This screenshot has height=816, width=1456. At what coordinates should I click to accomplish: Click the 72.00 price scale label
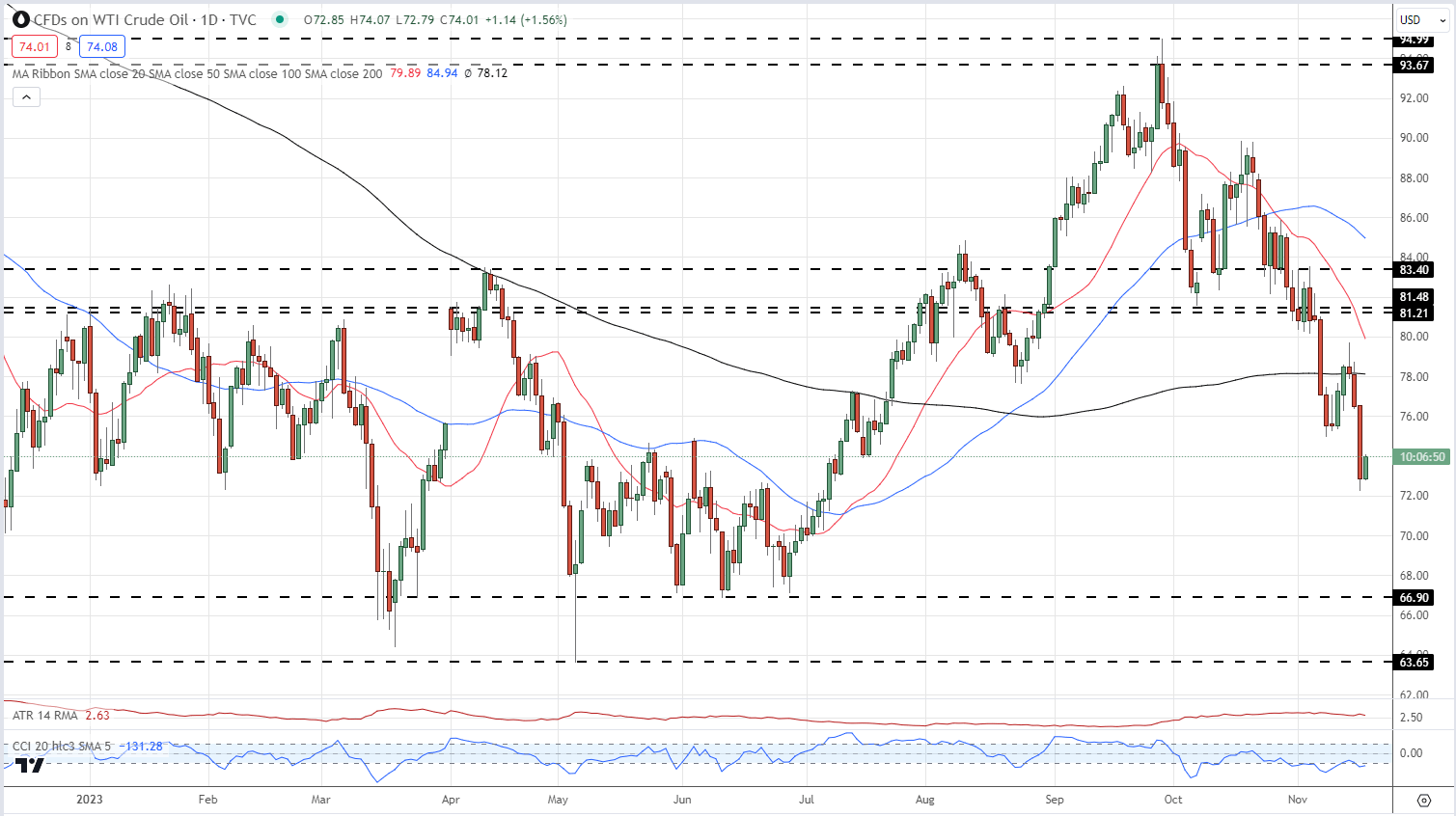[x=1415, y=496]
